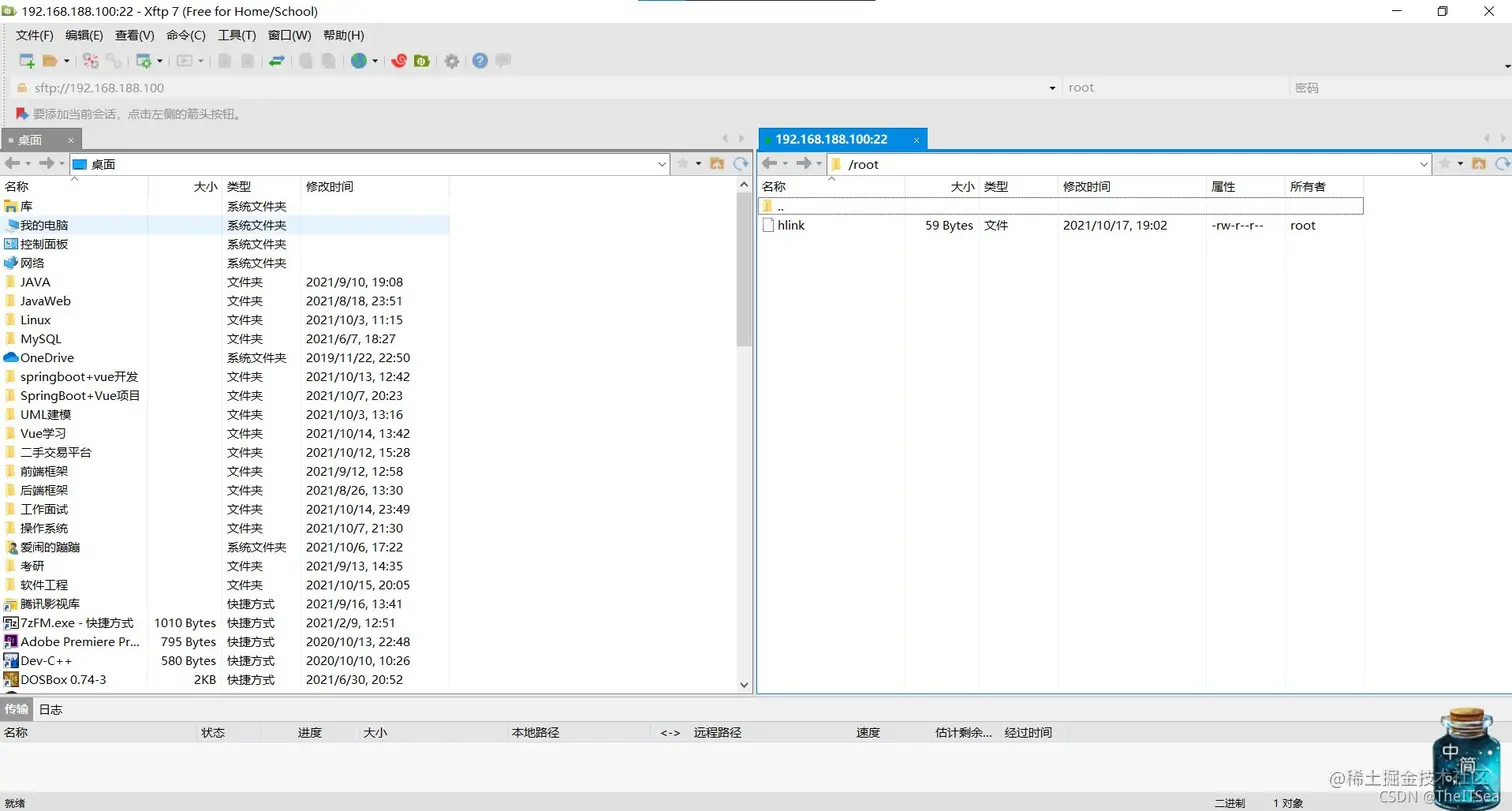This screenshot has width=1512, height=811.
Task: Click the globe icon in the toolbar
Action: pos(359,61)
